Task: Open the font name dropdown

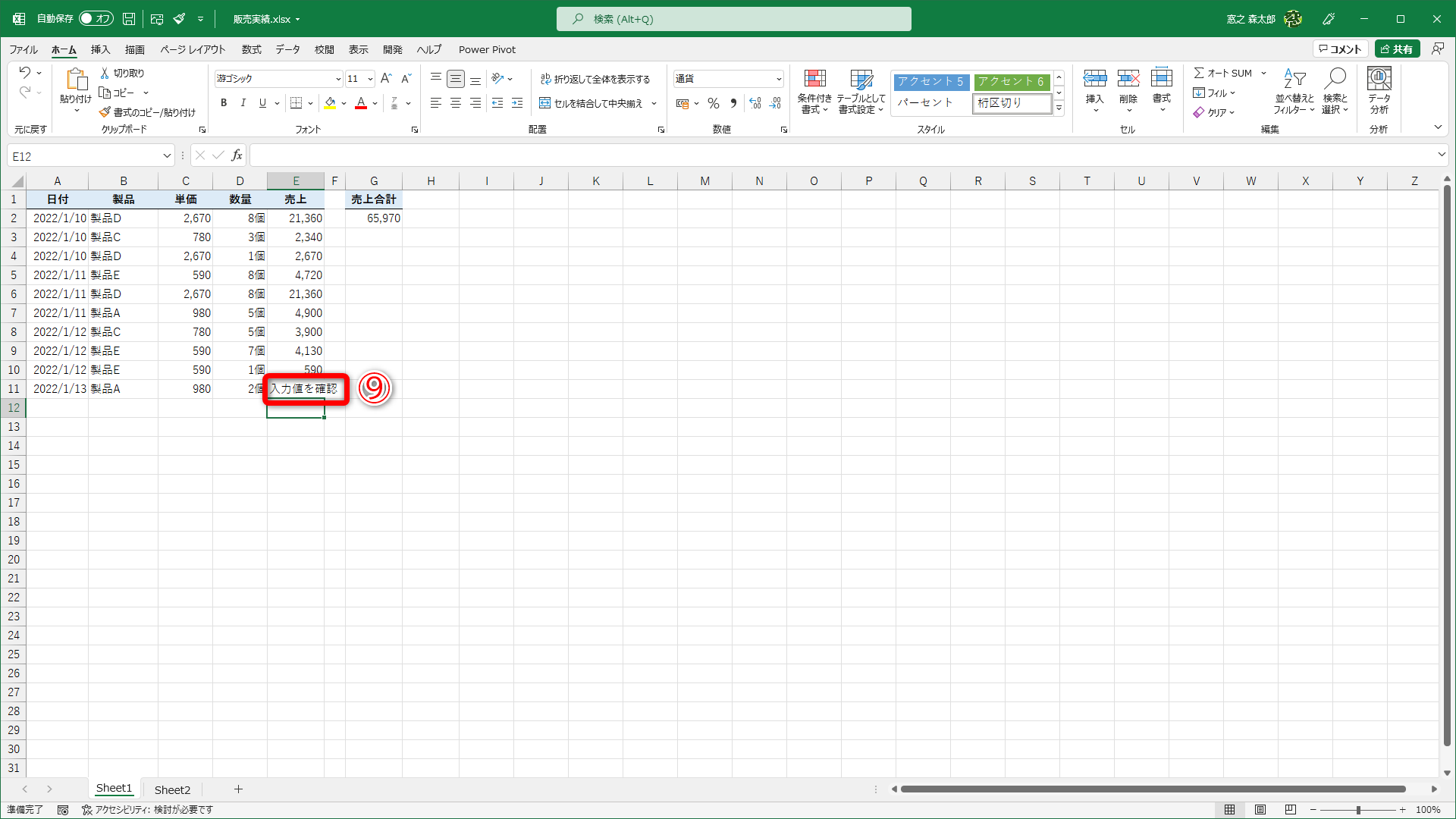Action: (x=338, y=79)
